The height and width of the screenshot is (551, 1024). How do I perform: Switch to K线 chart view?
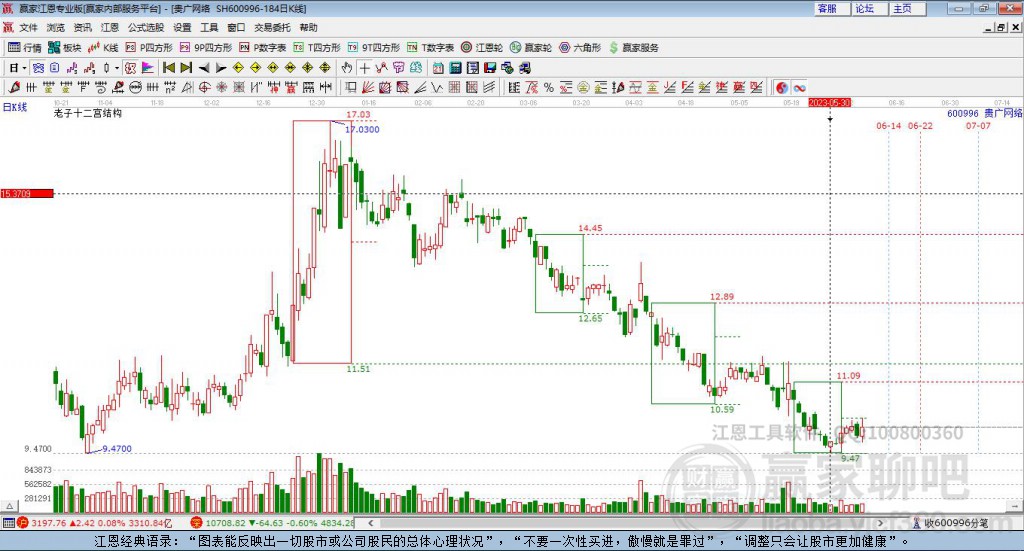point(103,48)
